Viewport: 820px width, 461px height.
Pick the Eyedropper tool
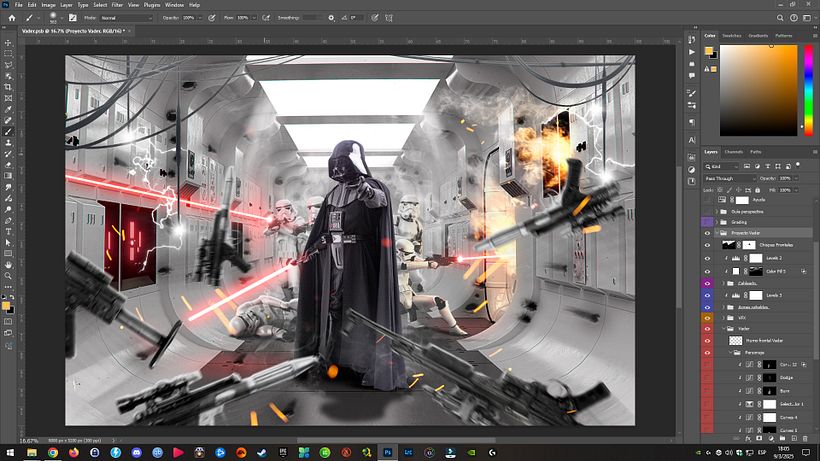[x=8, y=109]
